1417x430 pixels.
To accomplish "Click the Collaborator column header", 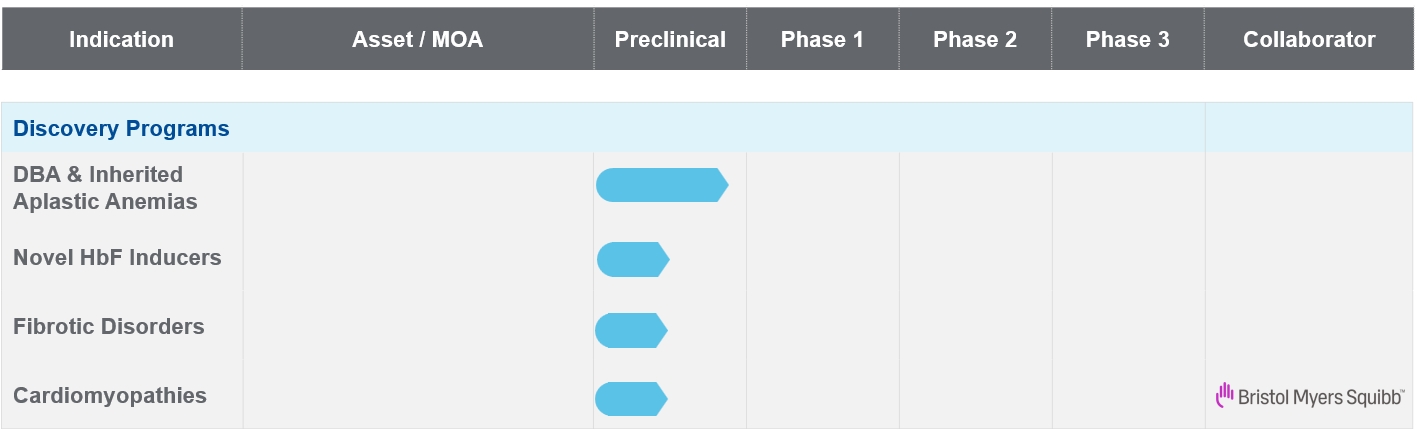I will point(1309,40).
